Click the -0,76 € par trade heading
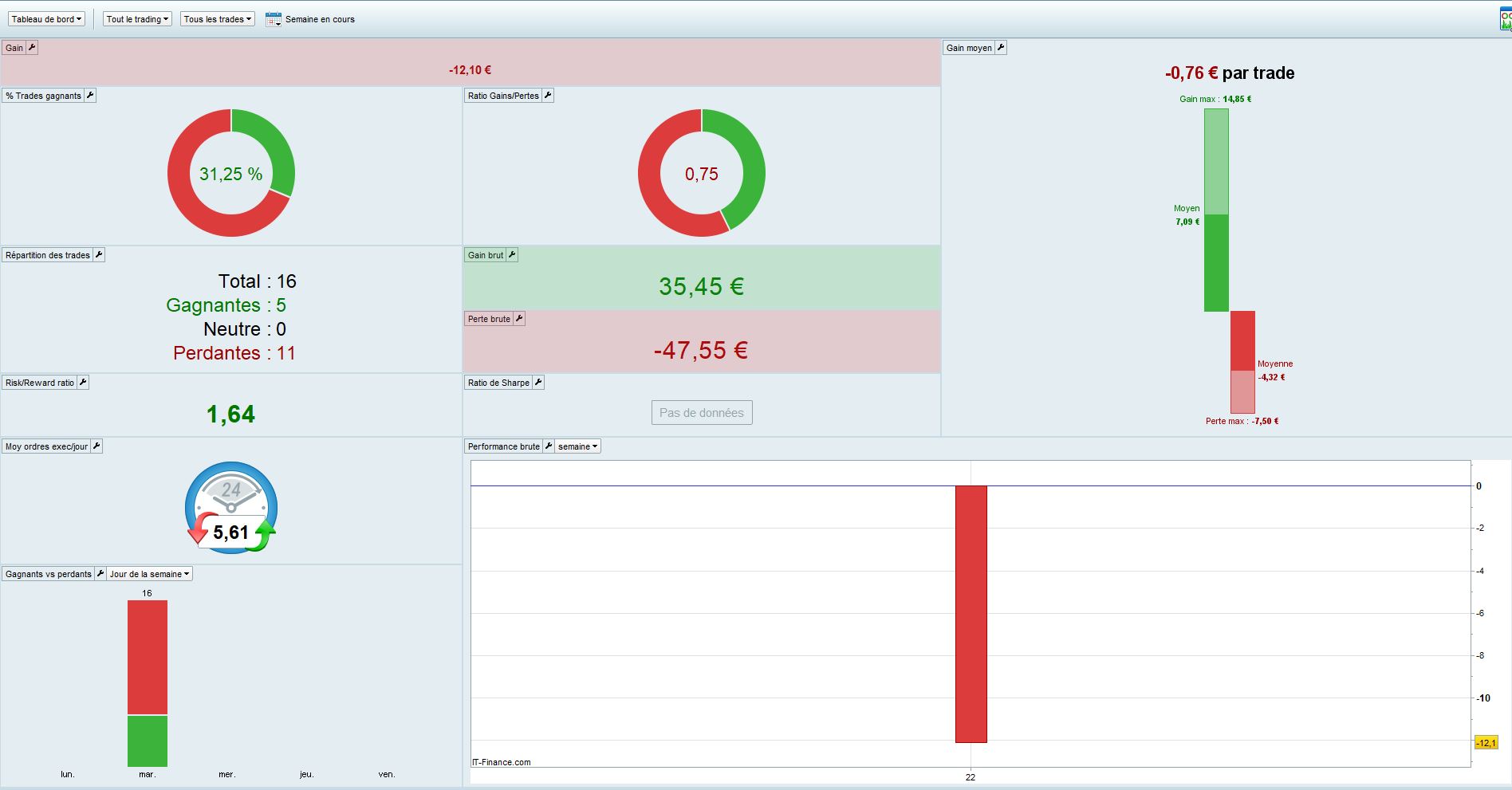Image resolution: width=1512 pixels, height=790 pixels. [x=1230, y=73]
